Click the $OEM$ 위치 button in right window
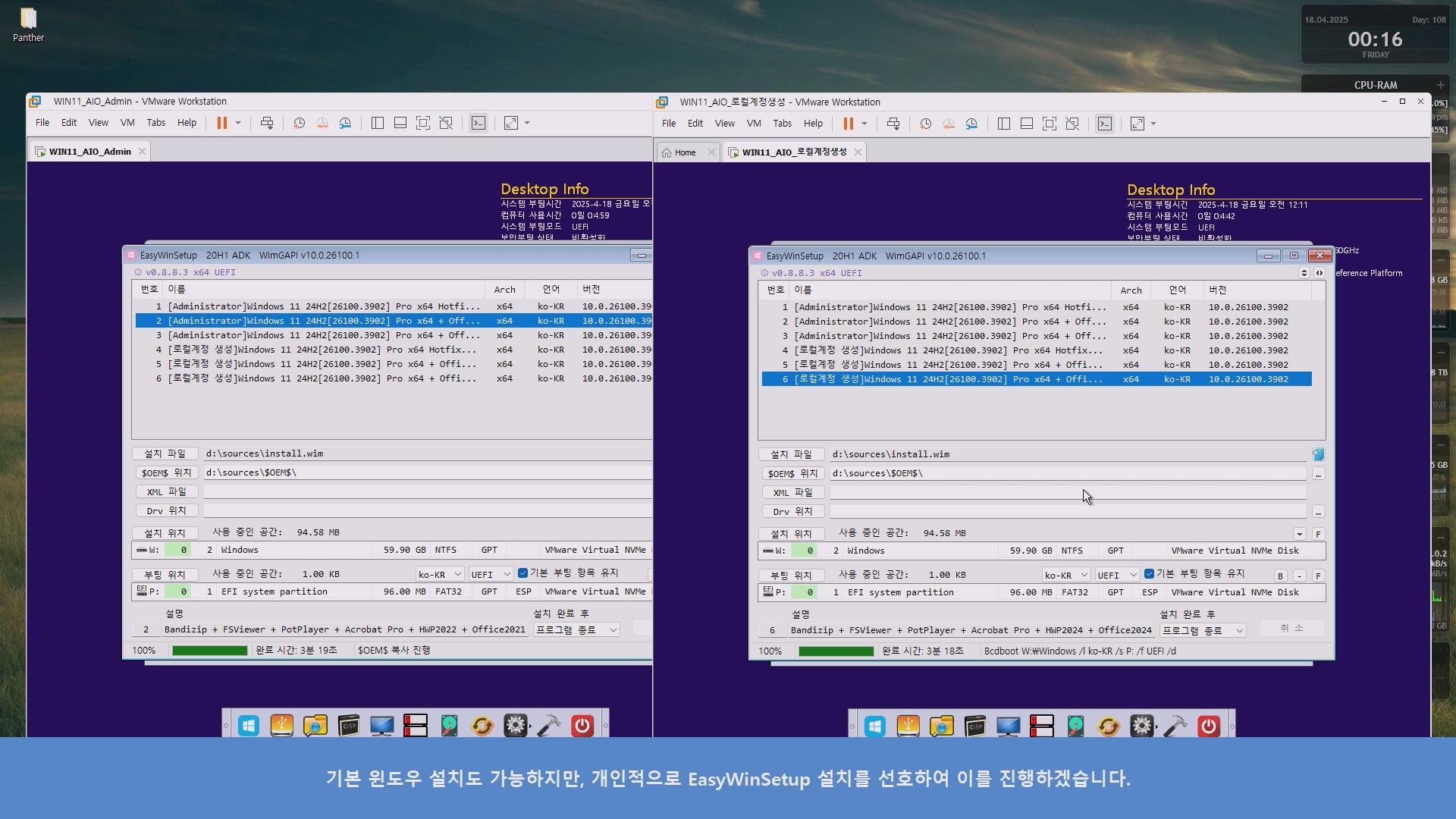Image resolution: width=1456 pixels, height=819 pixels. [x=792, y=473]
